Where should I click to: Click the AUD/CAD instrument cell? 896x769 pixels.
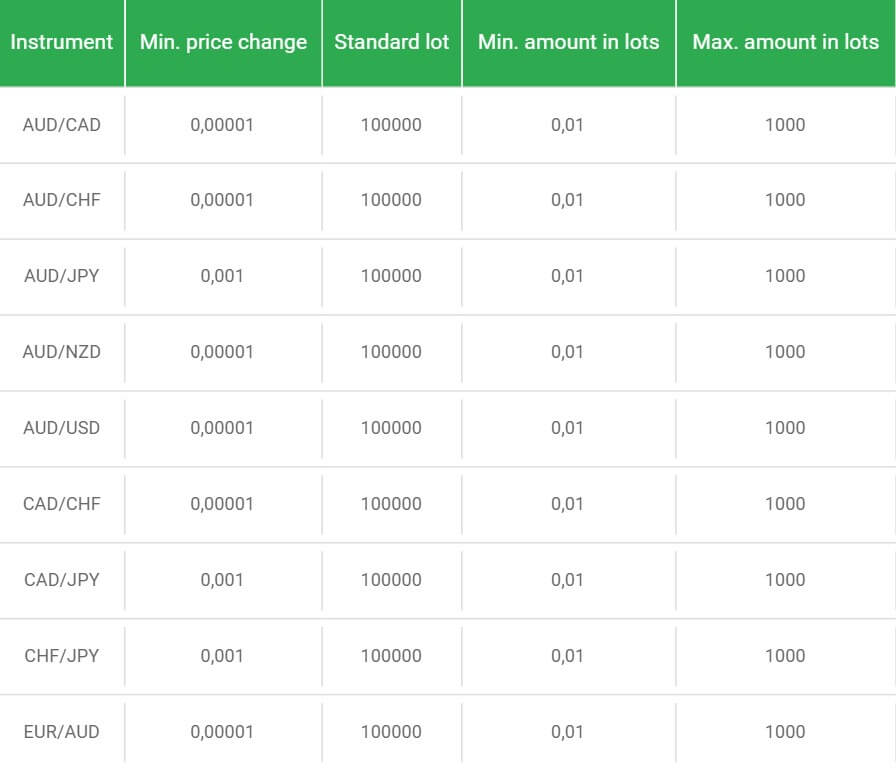click(x=62, y=125)
